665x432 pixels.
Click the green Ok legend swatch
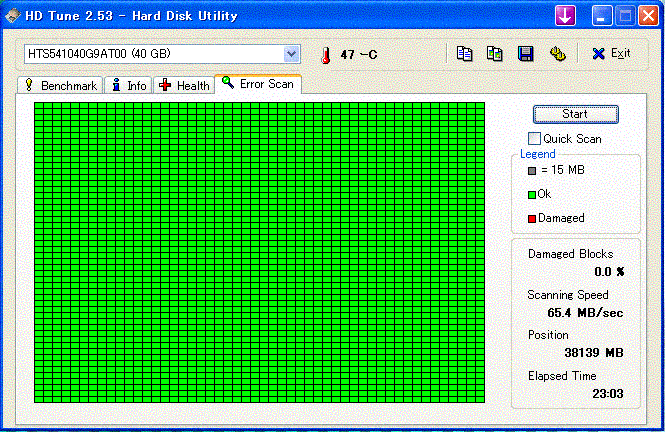click(531, 194)
